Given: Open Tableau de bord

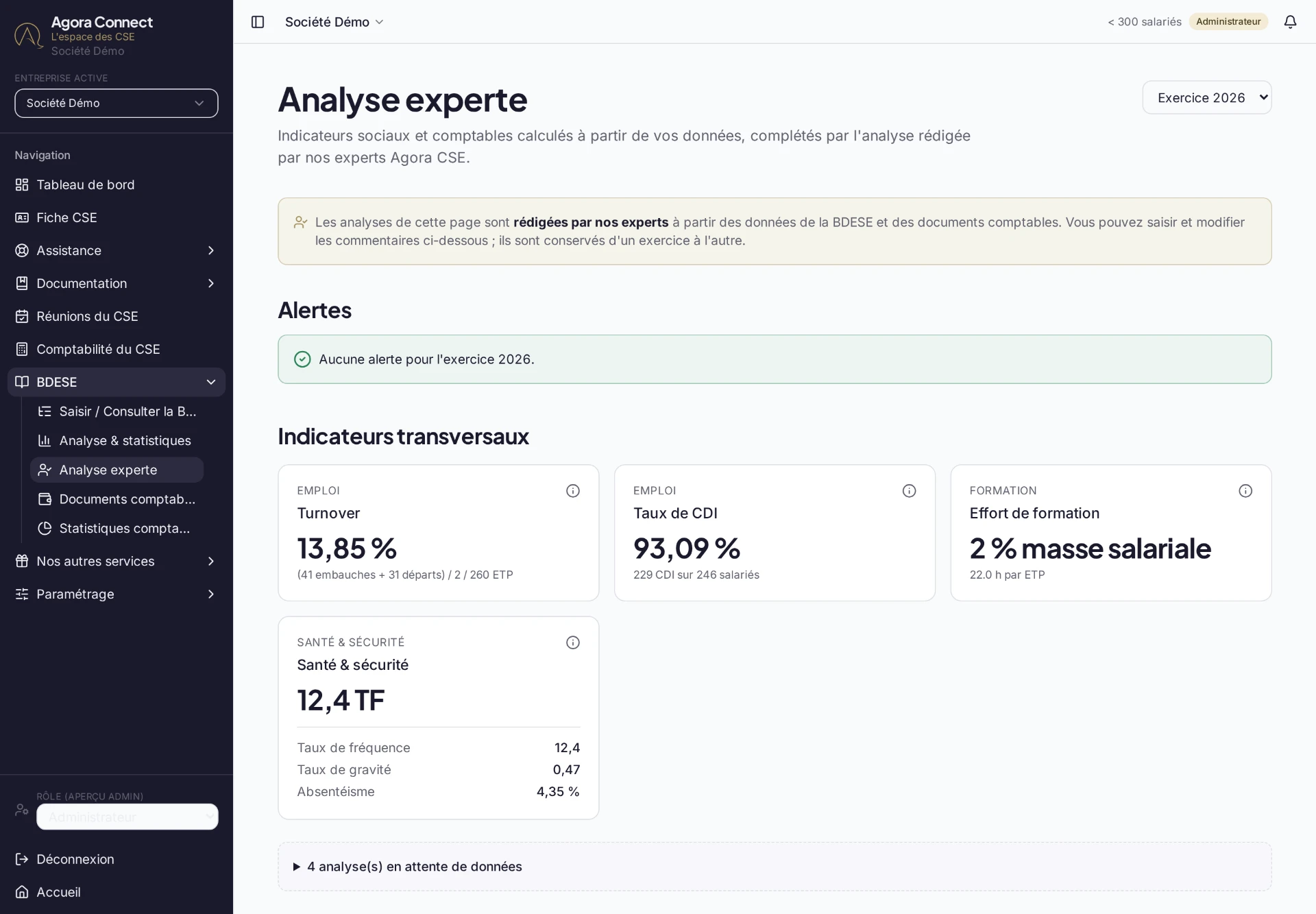Looking at the screenshot, I should point(117,184).
